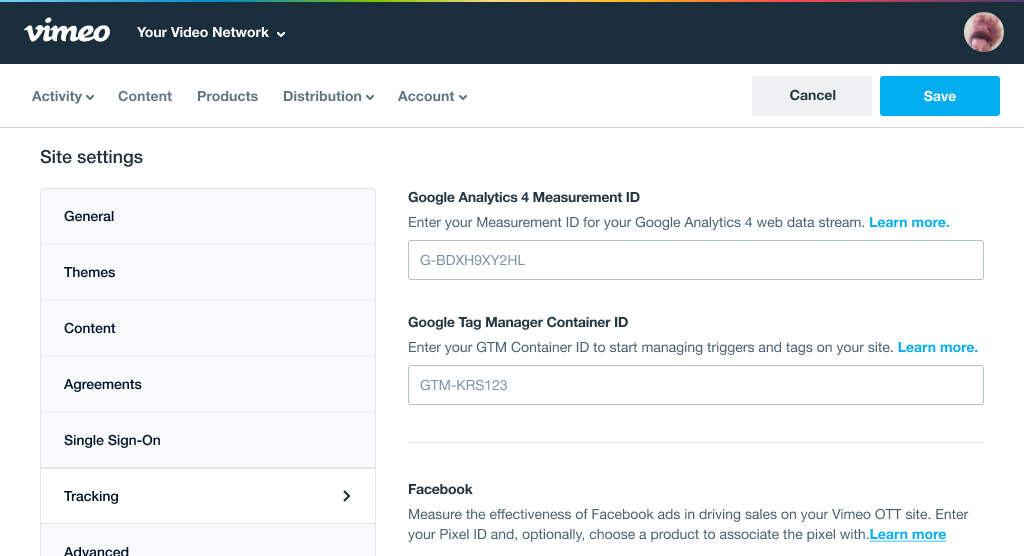1024x556 pixels.
Task: Select the Agreements settings tab
Action: tap(208, 384)
